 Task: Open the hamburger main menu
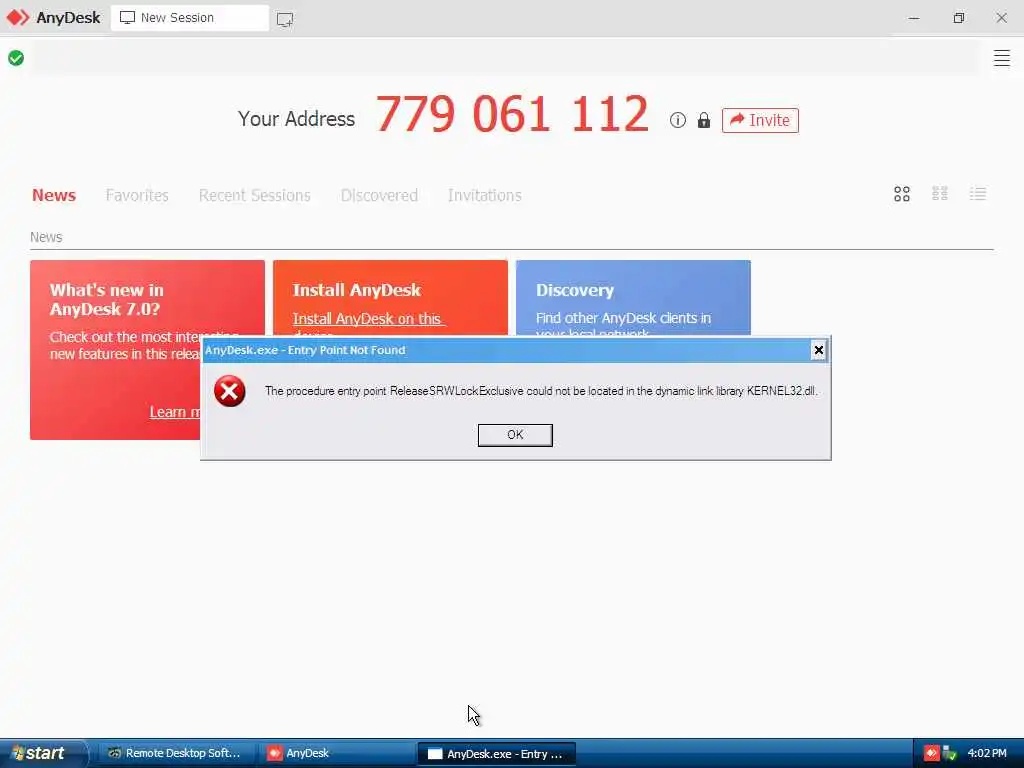[1002, 58]
